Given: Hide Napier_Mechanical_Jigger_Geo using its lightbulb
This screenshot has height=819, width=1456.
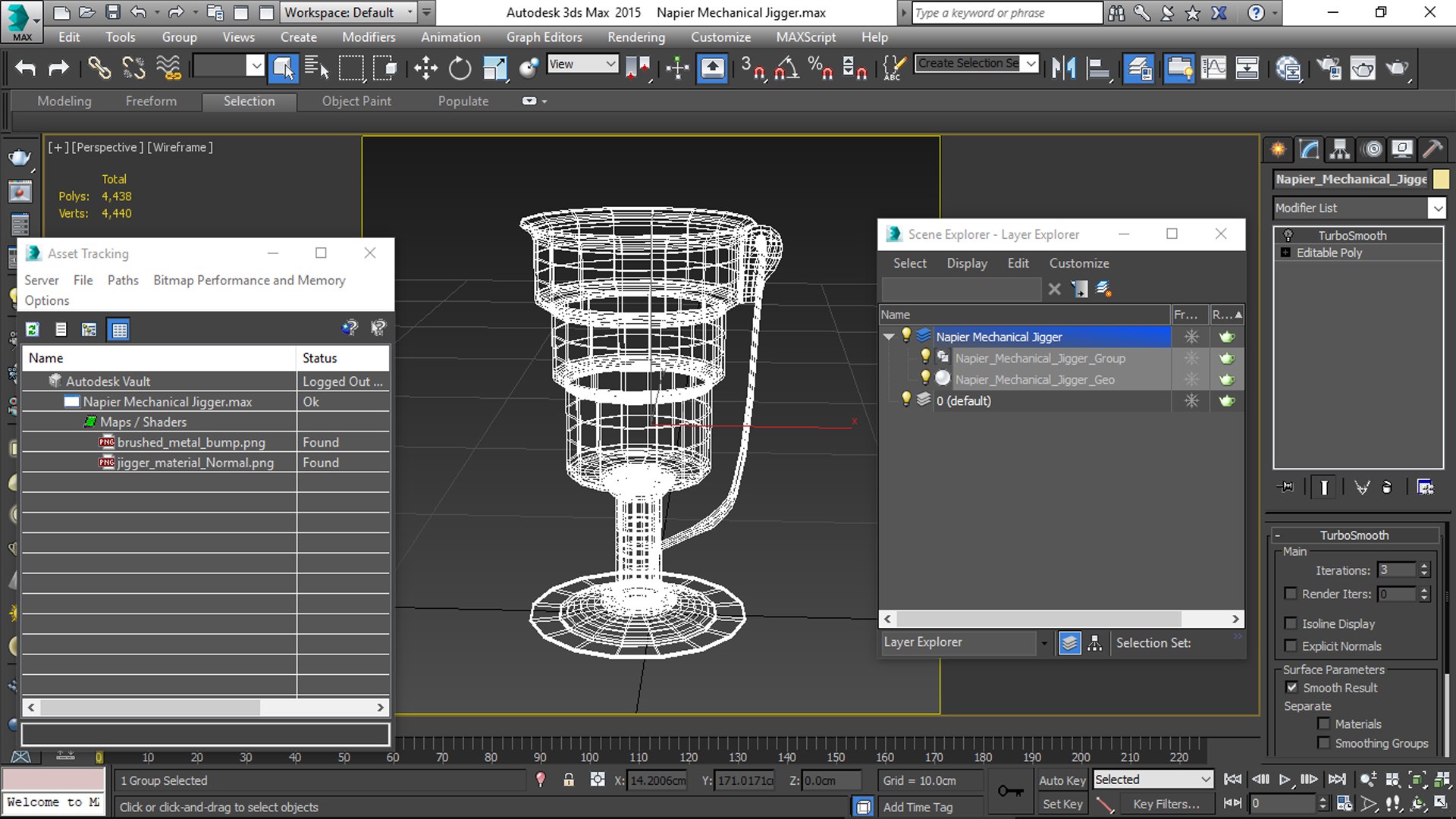Looking at the screenshot, I should [x=925, y=378].
